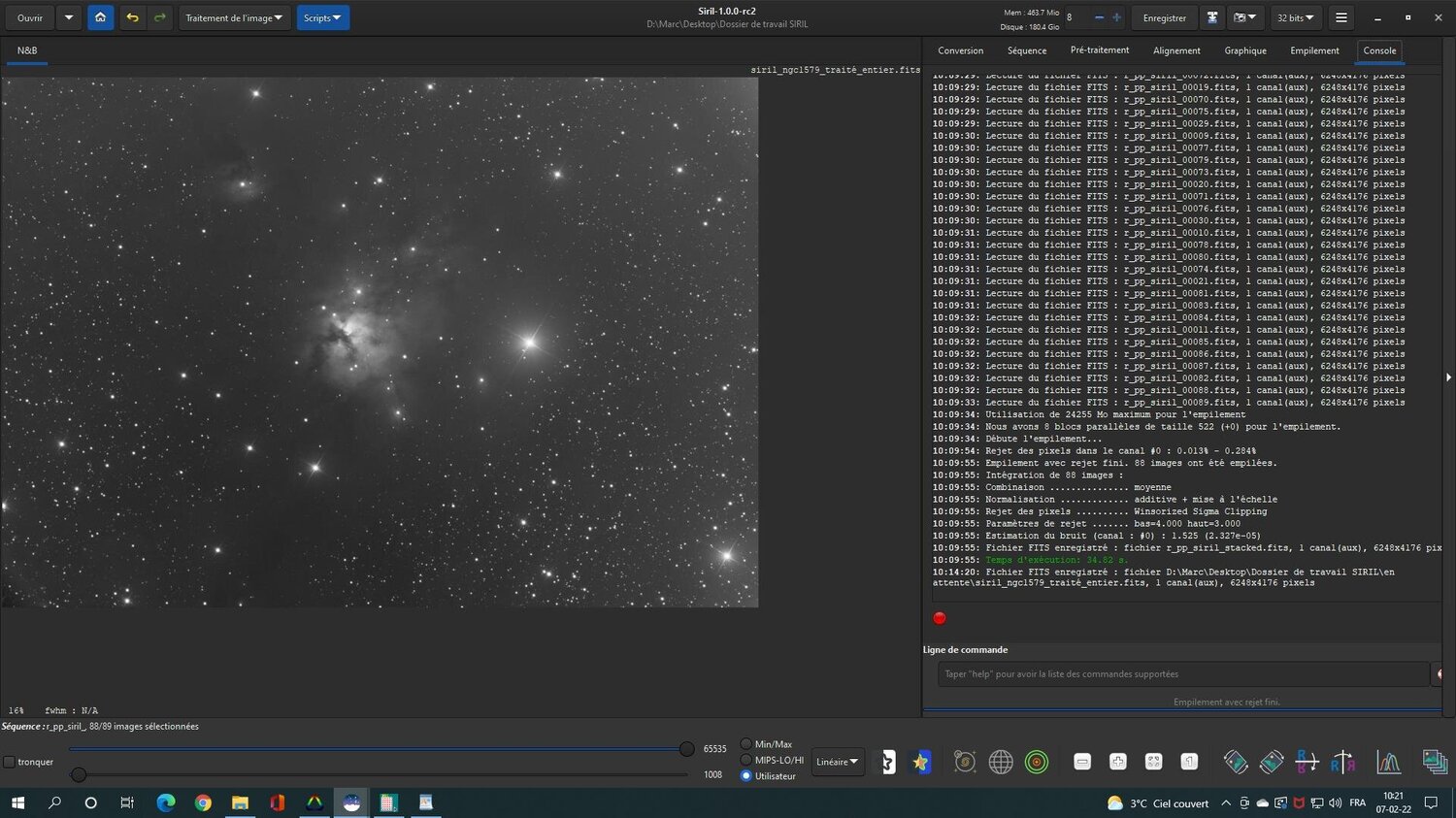Image resolution: width=1456 pixels, height=818 pixels.
Task: Click the zoom out minus icon
Action: click(1082, 763)
